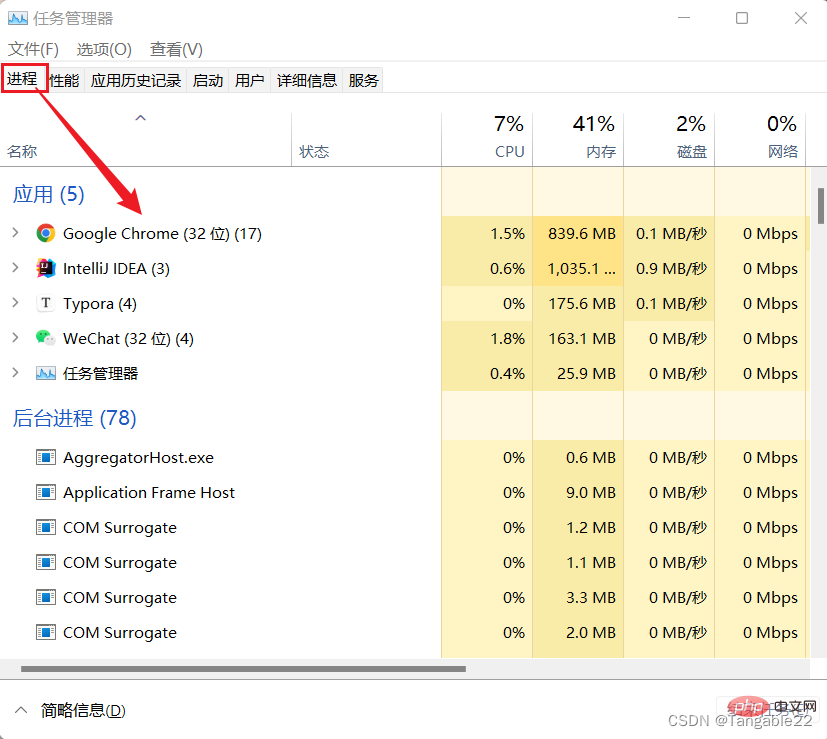Click the Task Manager title bar icon
This screenshot has height=739, width=827.
(17, 18)
